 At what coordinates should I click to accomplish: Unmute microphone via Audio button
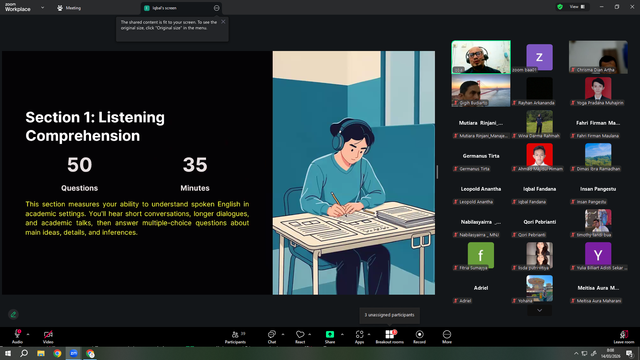coord(17,337)
